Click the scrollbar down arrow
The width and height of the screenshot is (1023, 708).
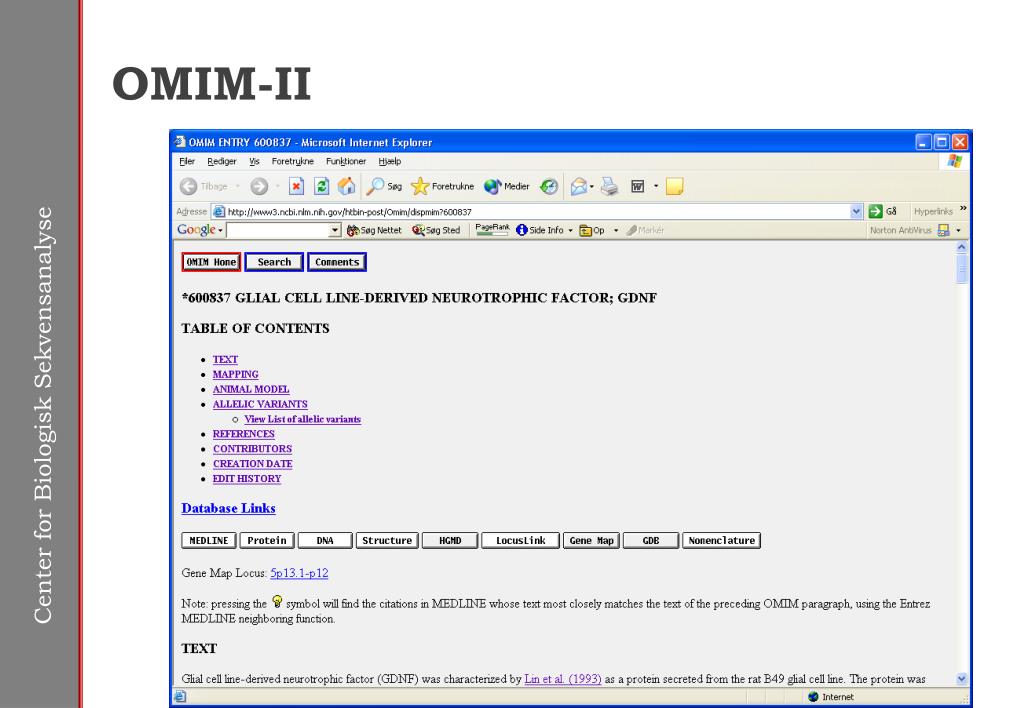[961, 679]
